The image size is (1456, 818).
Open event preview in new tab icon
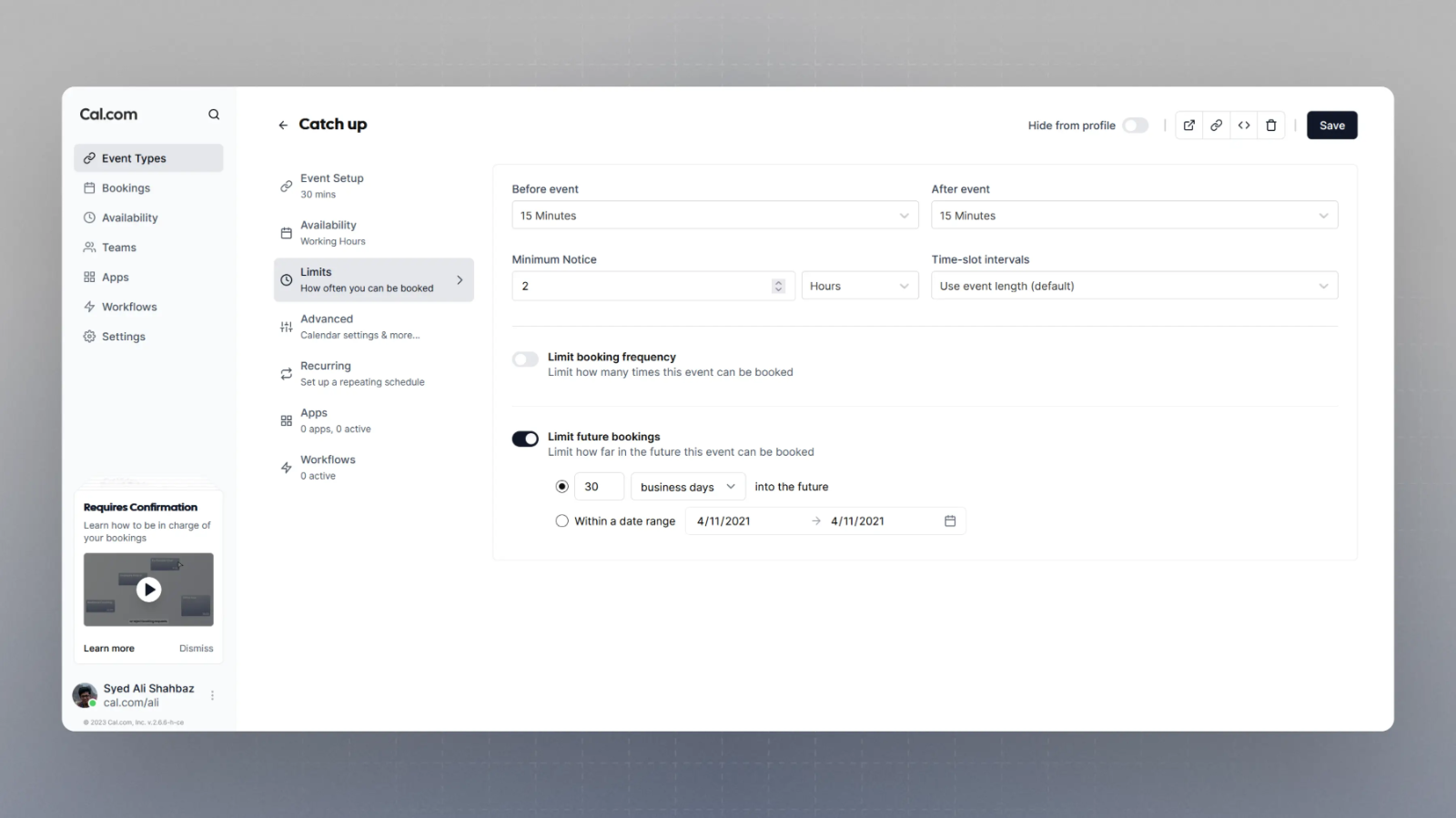pyautogui.click(x=1188, y=126)
